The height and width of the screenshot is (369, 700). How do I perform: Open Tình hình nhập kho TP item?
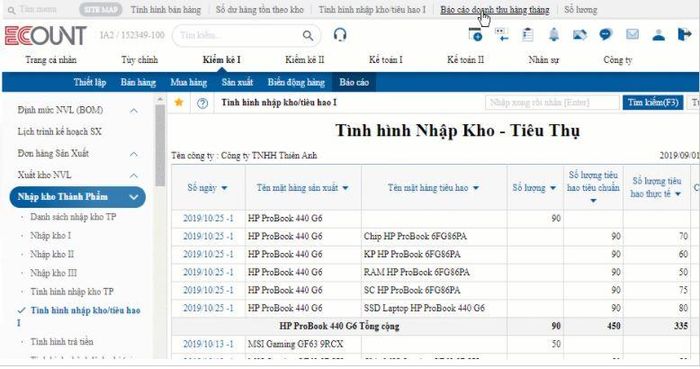(x=72, y=292)
